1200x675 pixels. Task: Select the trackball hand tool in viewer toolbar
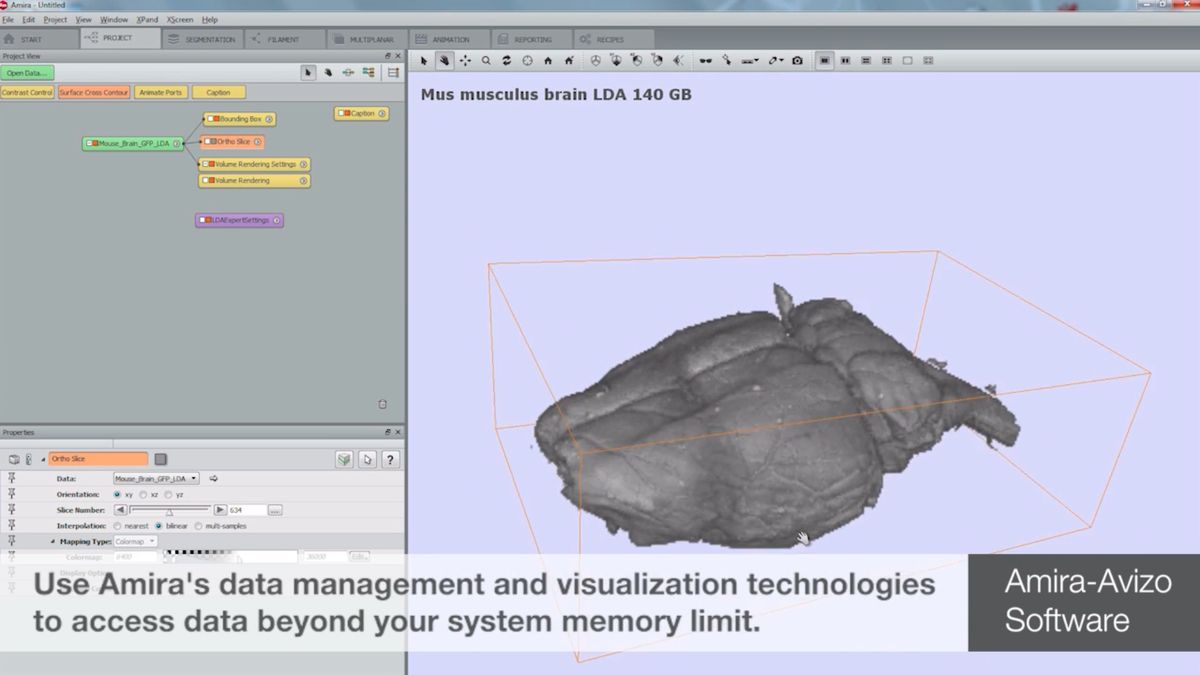444,61
